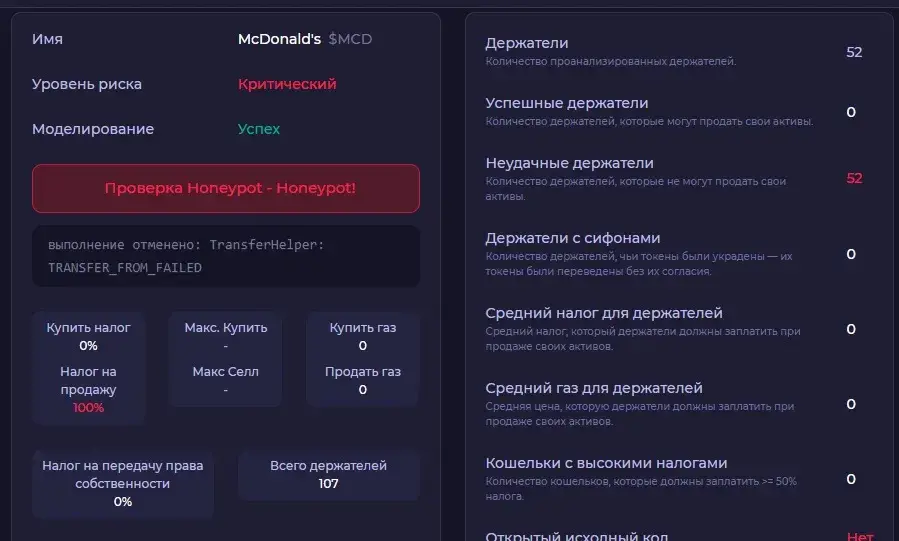Click the Держатели с сифонами heading
Screen dimensions: 899x541
coord(573,238)
